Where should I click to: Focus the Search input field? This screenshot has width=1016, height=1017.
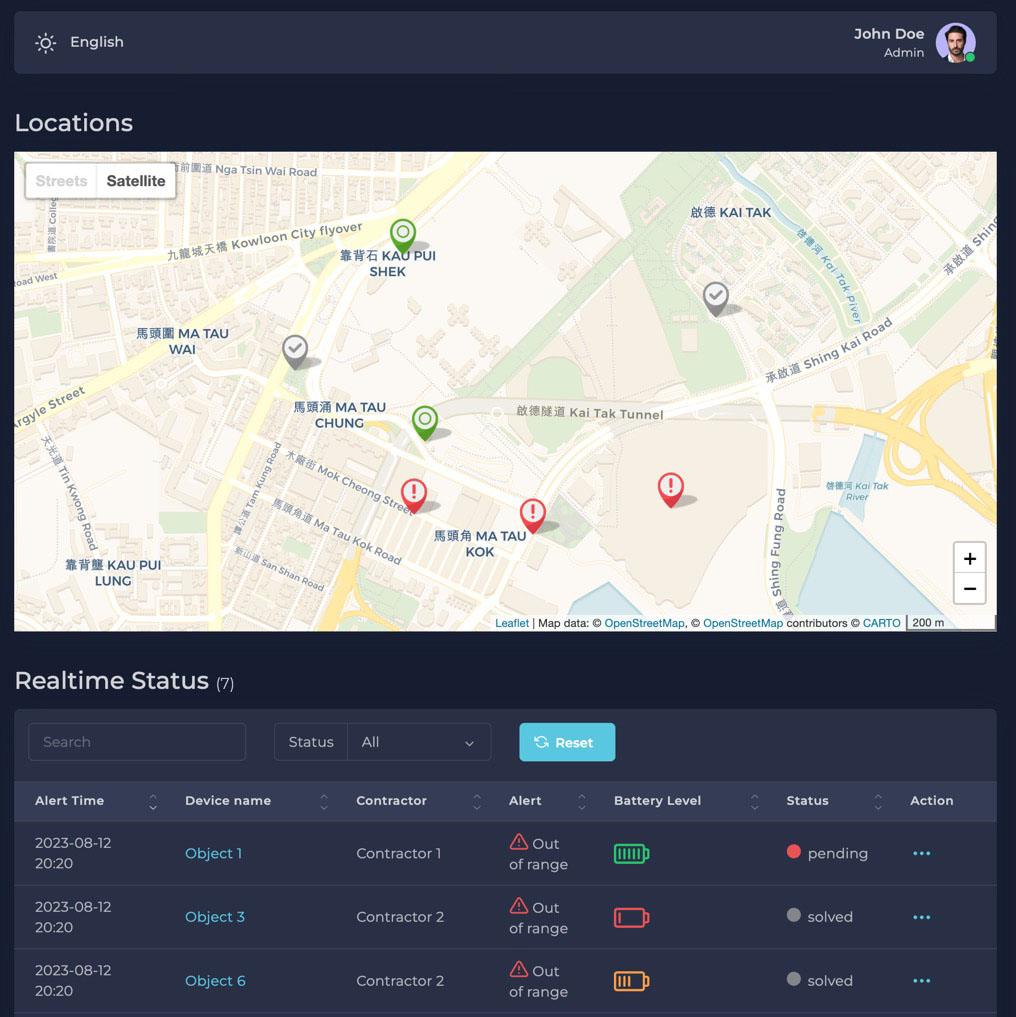pyautogui.click(x=137, y=742)
